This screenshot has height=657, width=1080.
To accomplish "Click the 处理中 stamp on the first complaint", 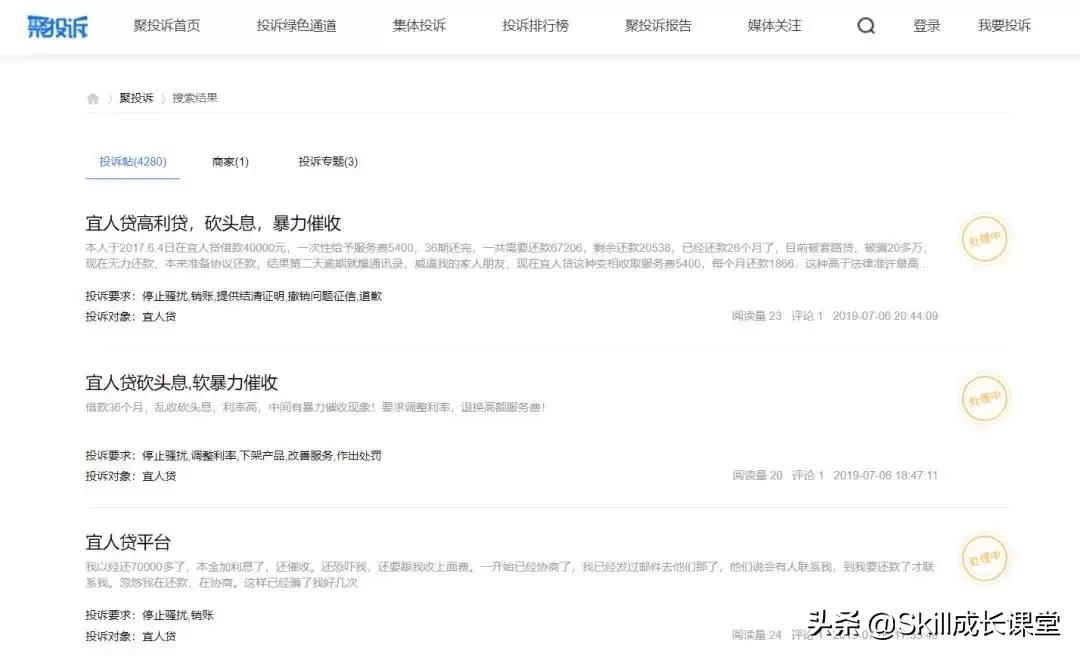I will pos(983,239).
